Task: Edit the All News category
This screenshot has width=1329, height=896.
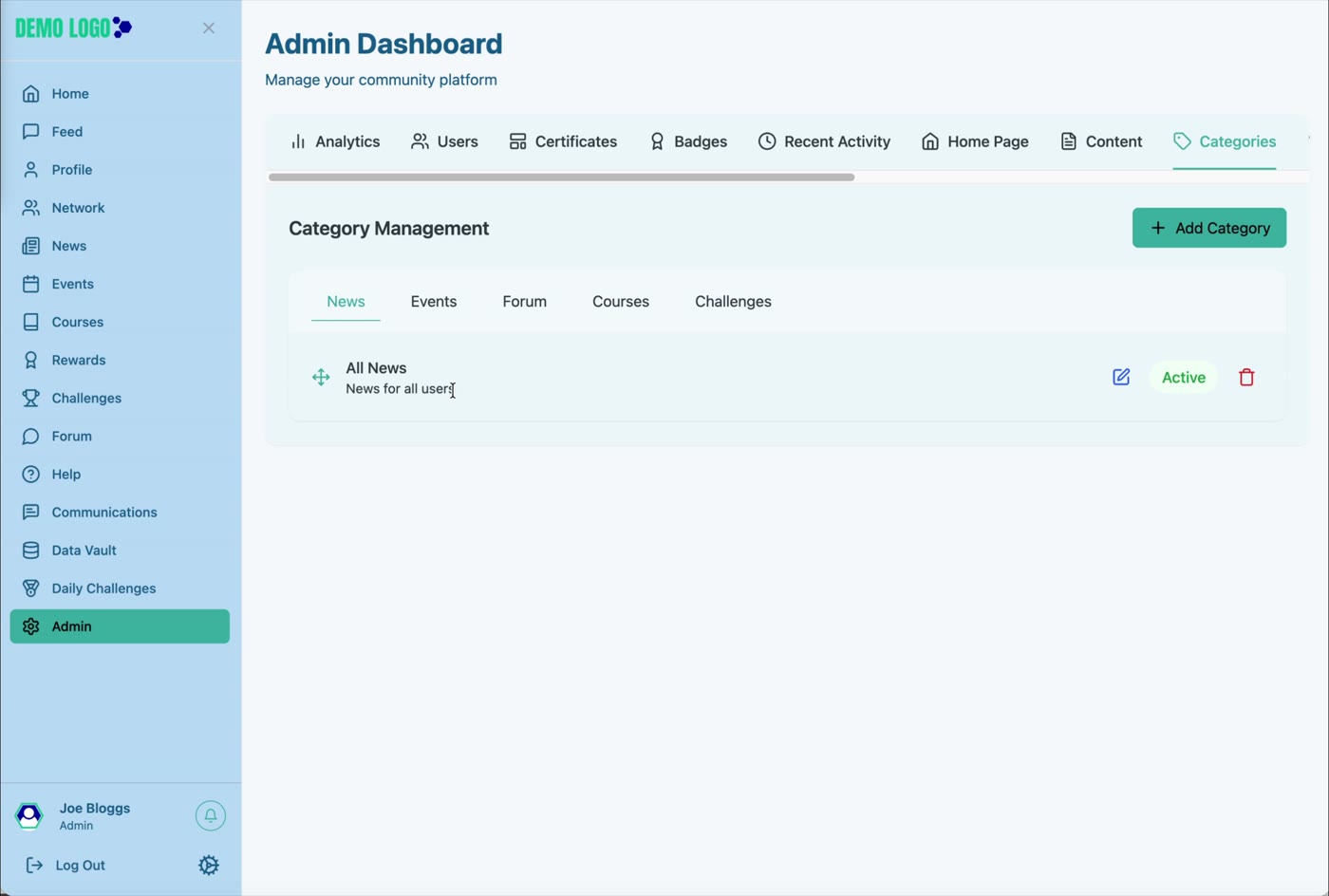Action: pyautogui.click(x=1121, y=377)
